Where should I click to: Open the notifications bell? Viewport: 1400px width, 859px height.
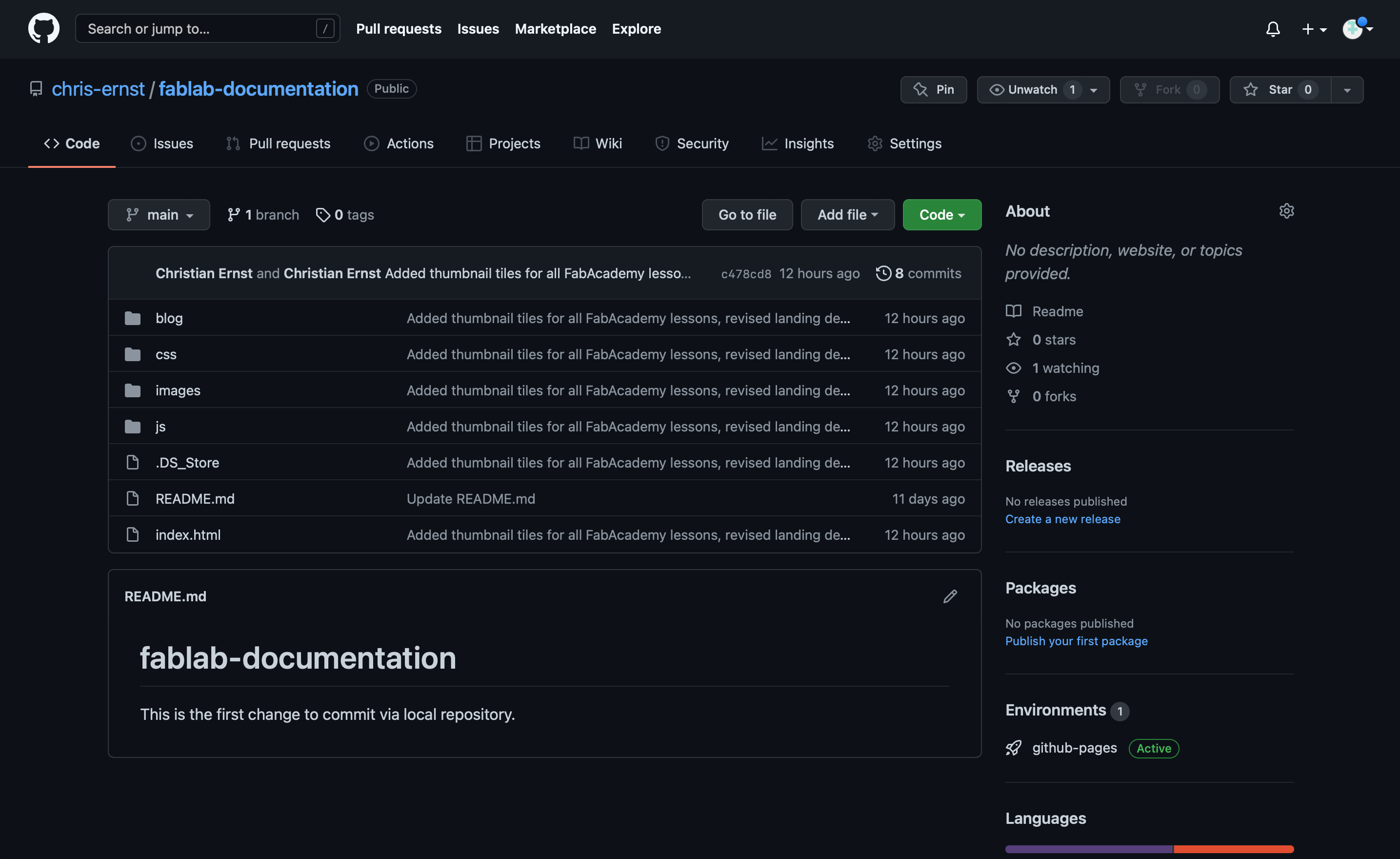pyautogui.click(x=1273, y=29)
